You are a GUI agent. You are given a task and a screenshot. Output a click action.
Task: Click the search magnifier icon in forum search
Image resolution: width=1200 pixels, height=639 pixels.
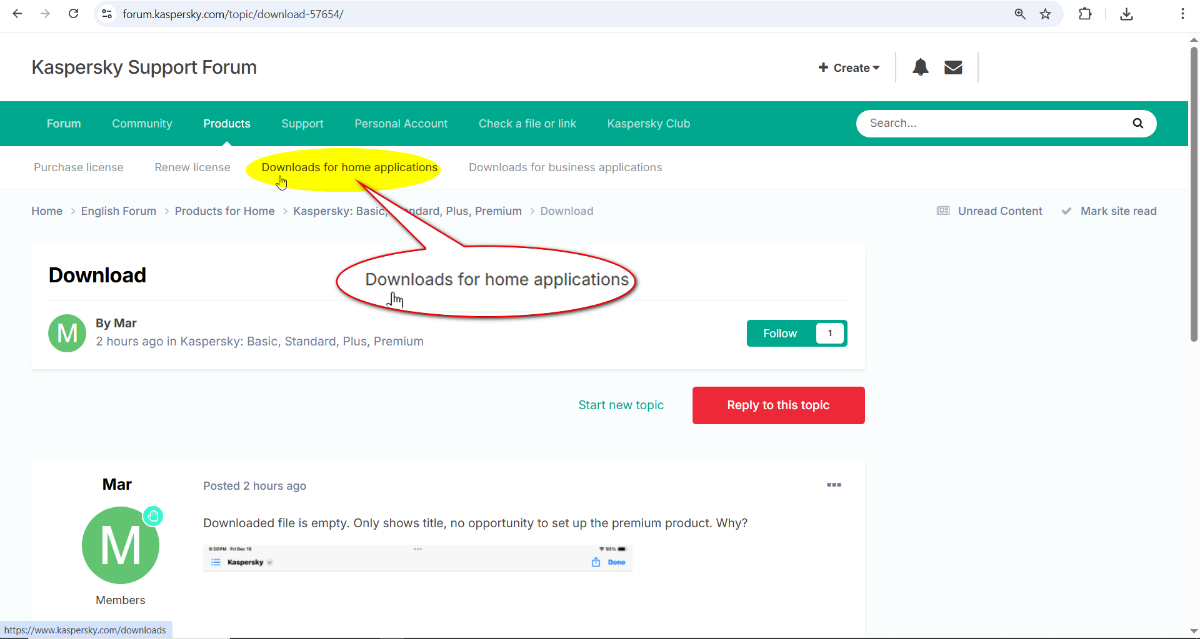1137,123
